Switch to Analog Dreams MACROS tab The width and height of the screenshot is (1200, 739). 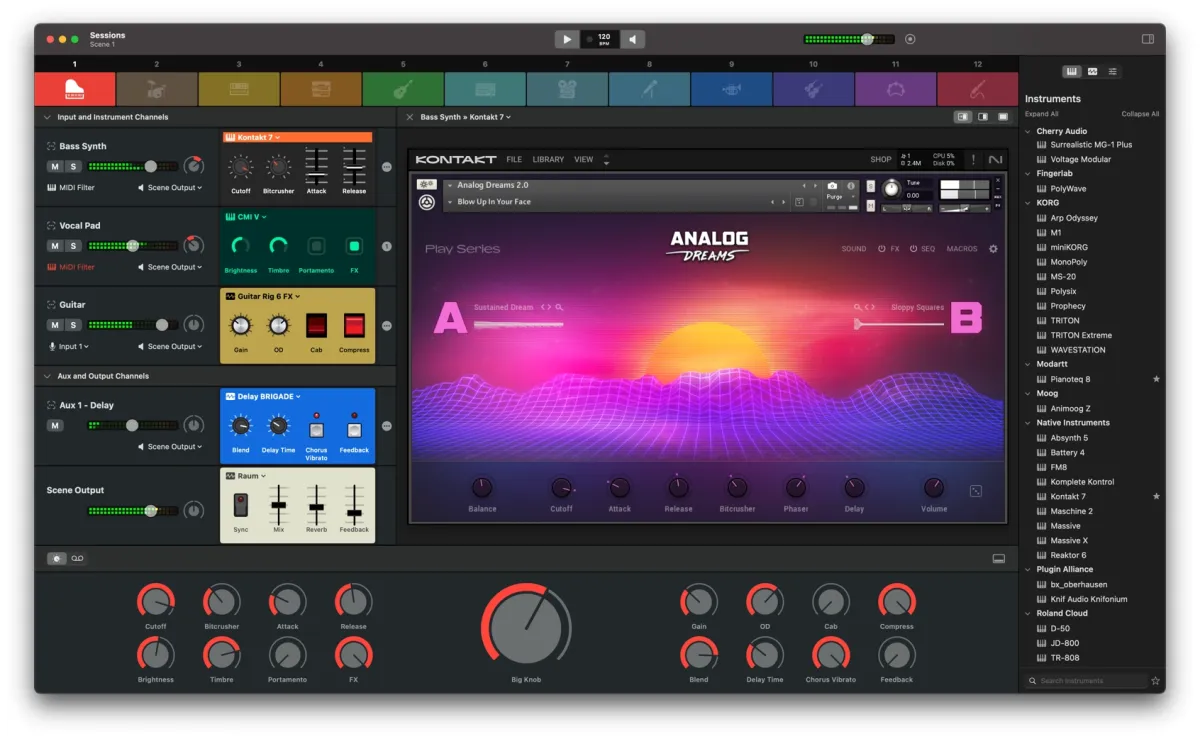[962, 249]
